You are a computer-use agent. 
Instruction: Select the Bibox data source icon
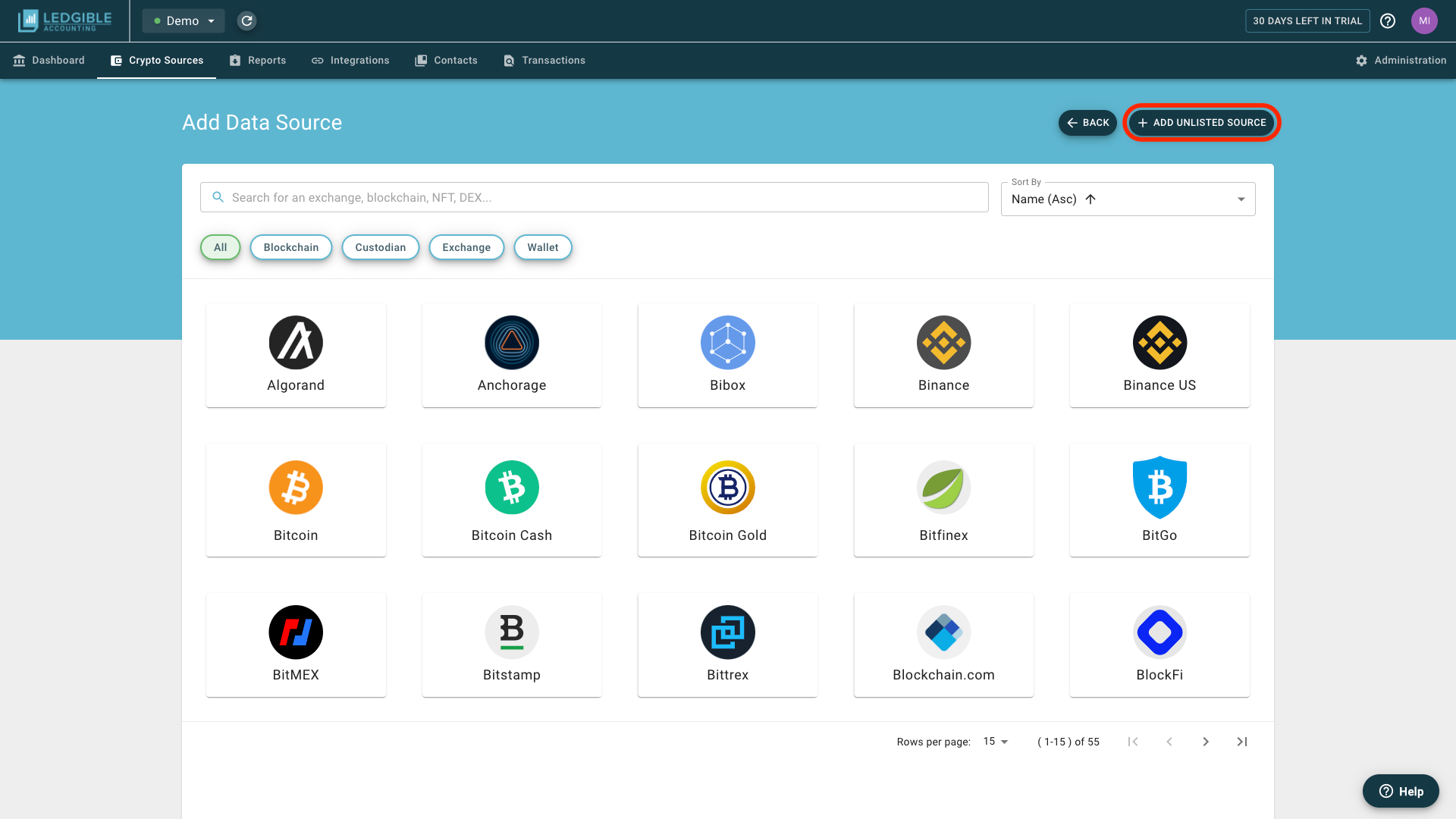pyautogui.click(x=728, y=343)
